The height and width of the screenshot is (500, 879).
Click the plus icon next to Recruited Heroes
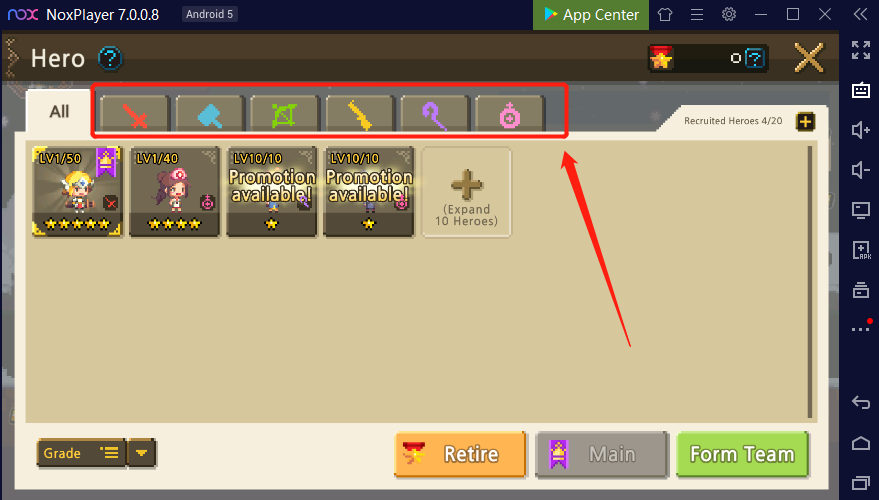click(806, 121)
